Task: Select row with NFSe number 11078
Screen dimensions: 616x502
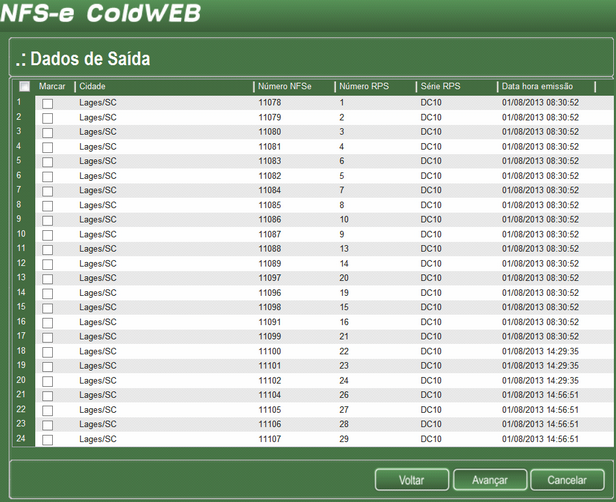Action: click(x=270, y=103)
